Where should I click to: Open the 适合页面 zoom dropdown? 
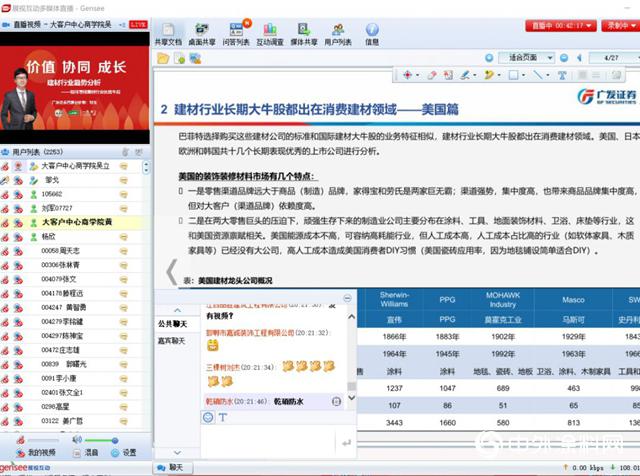coord(526,58)
